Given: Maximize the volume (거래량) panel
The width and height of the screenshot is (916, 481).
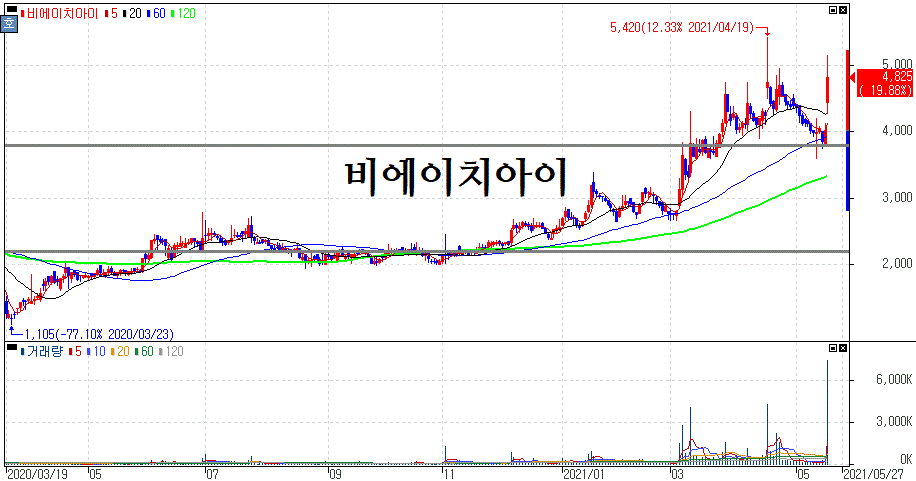Looking at the screenshot, I should coord(833,348).
